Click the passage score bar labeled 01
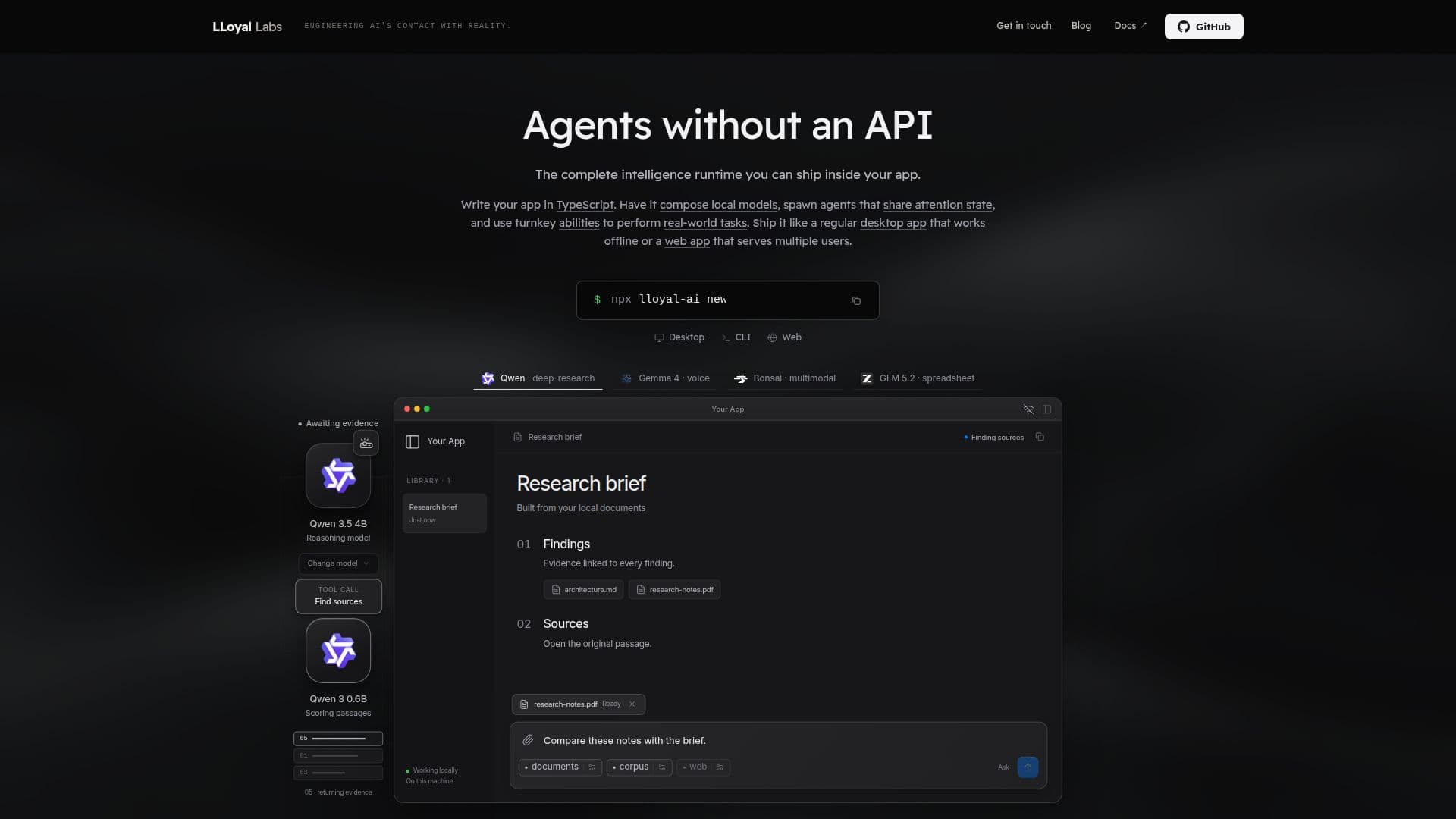The image size is (1456, 819). (x=338, y=756)
